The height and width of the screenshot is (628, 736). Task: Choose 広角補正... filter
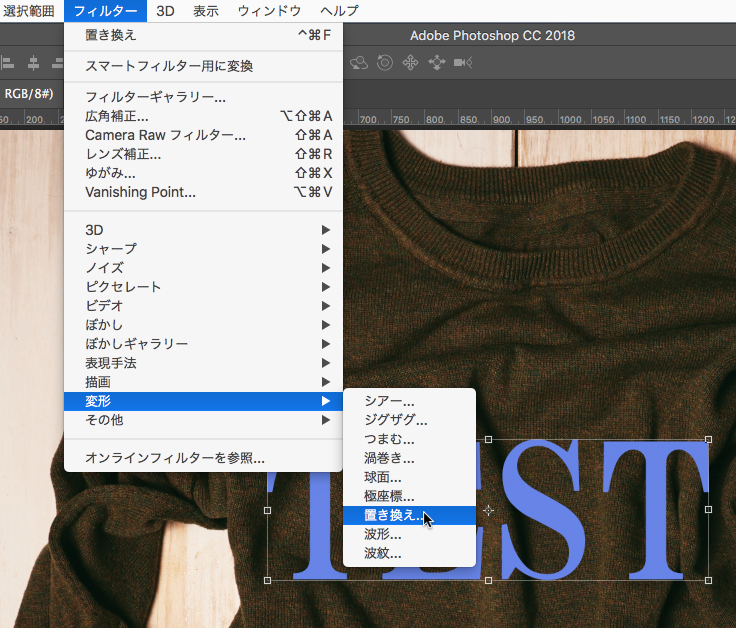[203, 116]
